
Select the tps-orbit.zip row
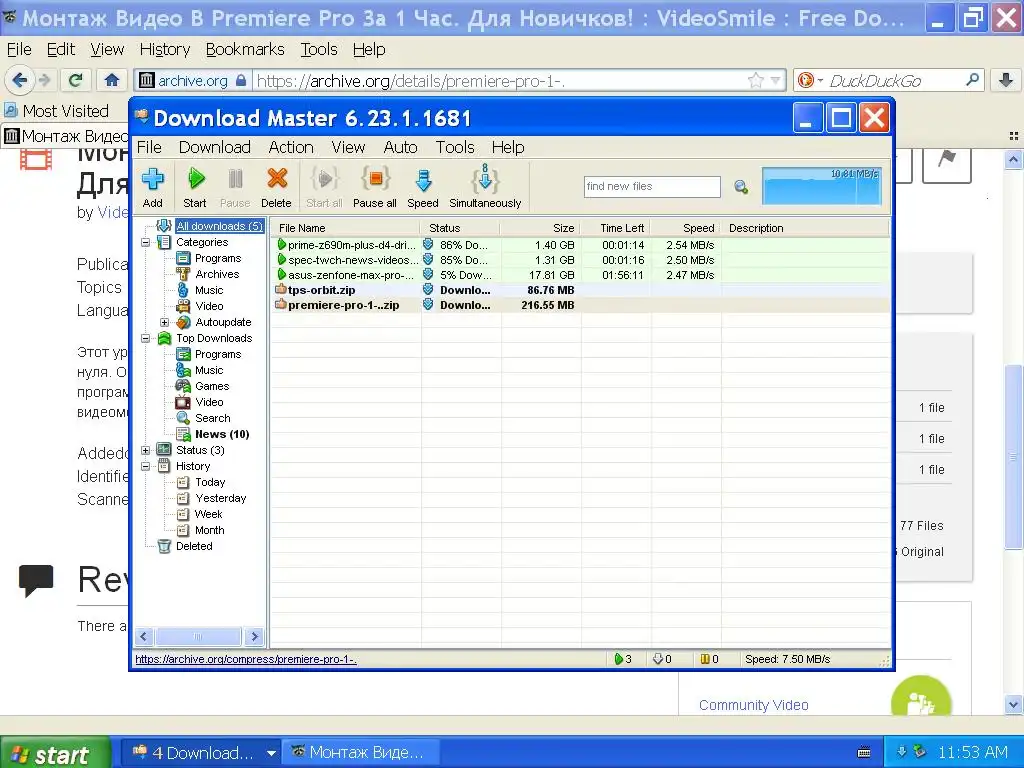580,290
